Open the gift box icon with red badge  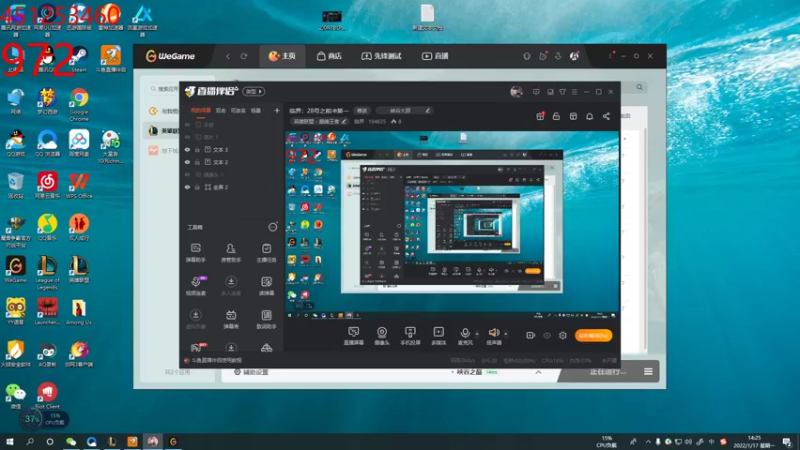(540, 116)
